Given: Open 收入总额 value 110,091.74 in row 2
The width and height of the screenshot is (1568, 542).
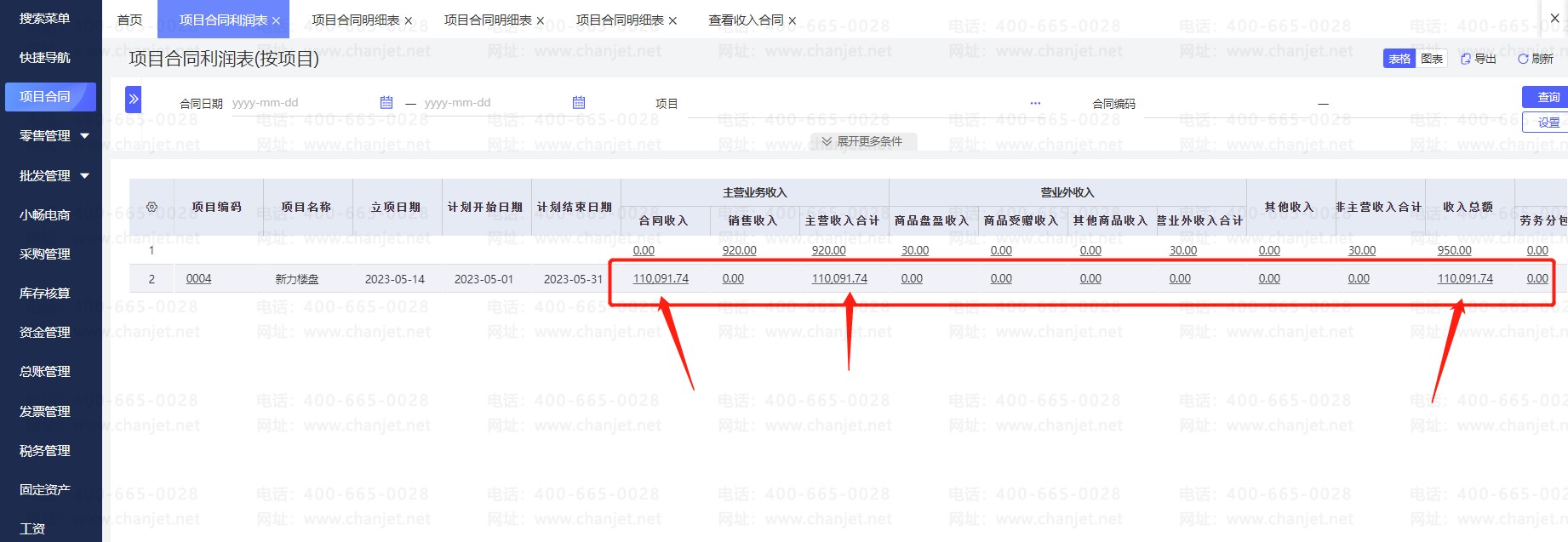Looking at the screenshot, I should 1465,278.
